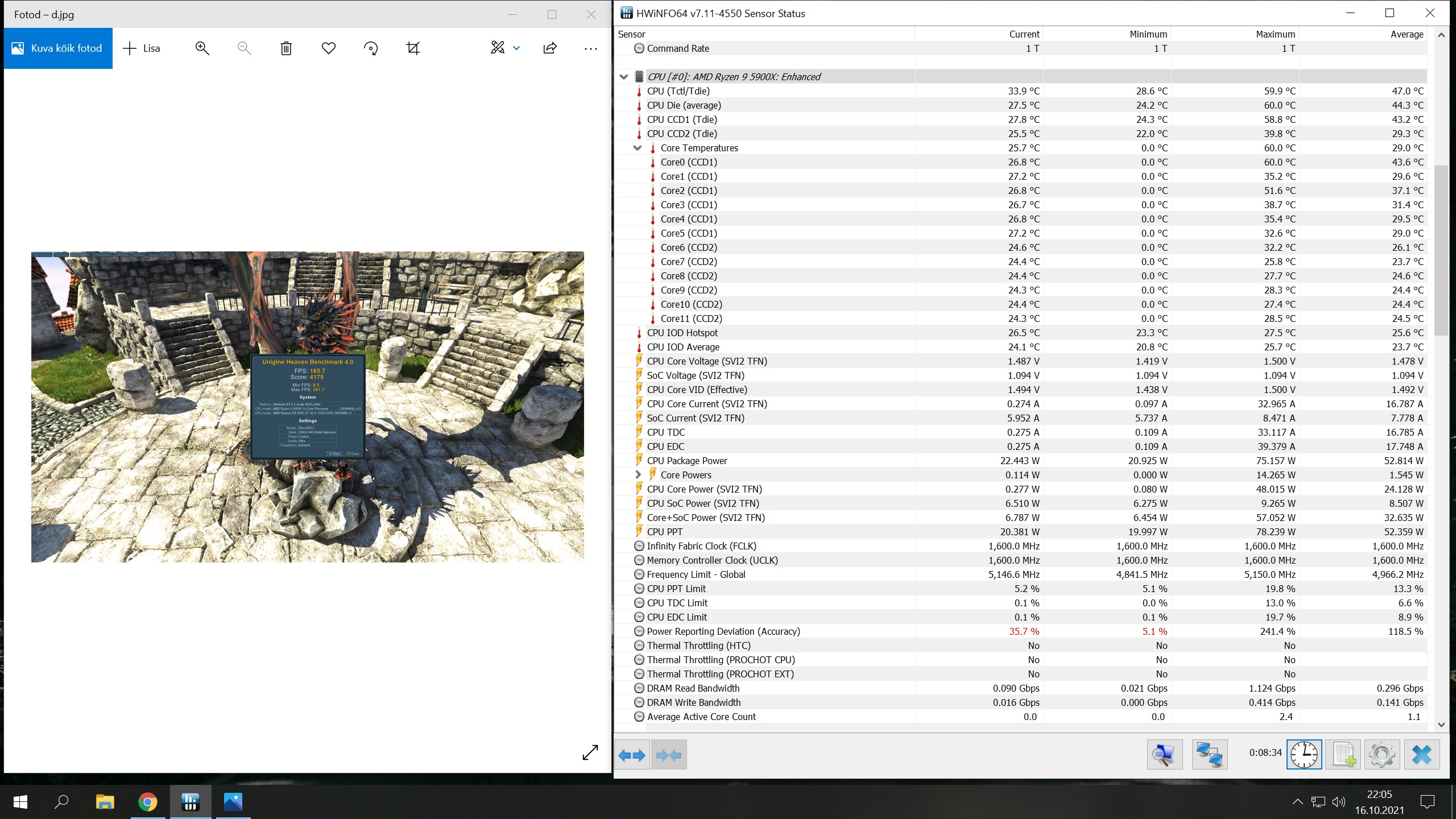
Task: Click the scrollbar down arrow in HWiNFO
Action: 1441,725
